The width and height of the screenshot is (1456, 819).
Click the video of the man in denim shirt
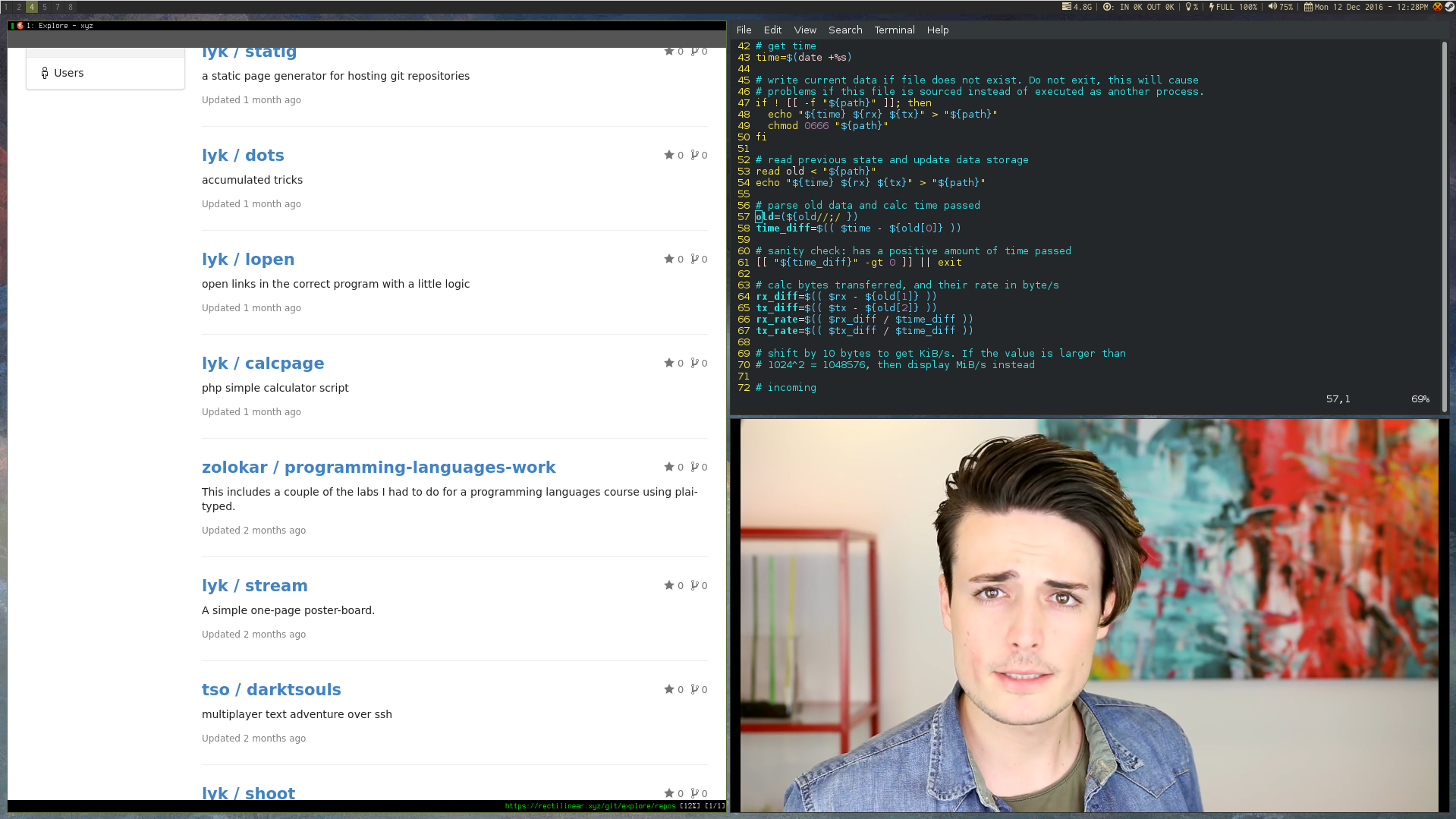[x=1089, y=616]
